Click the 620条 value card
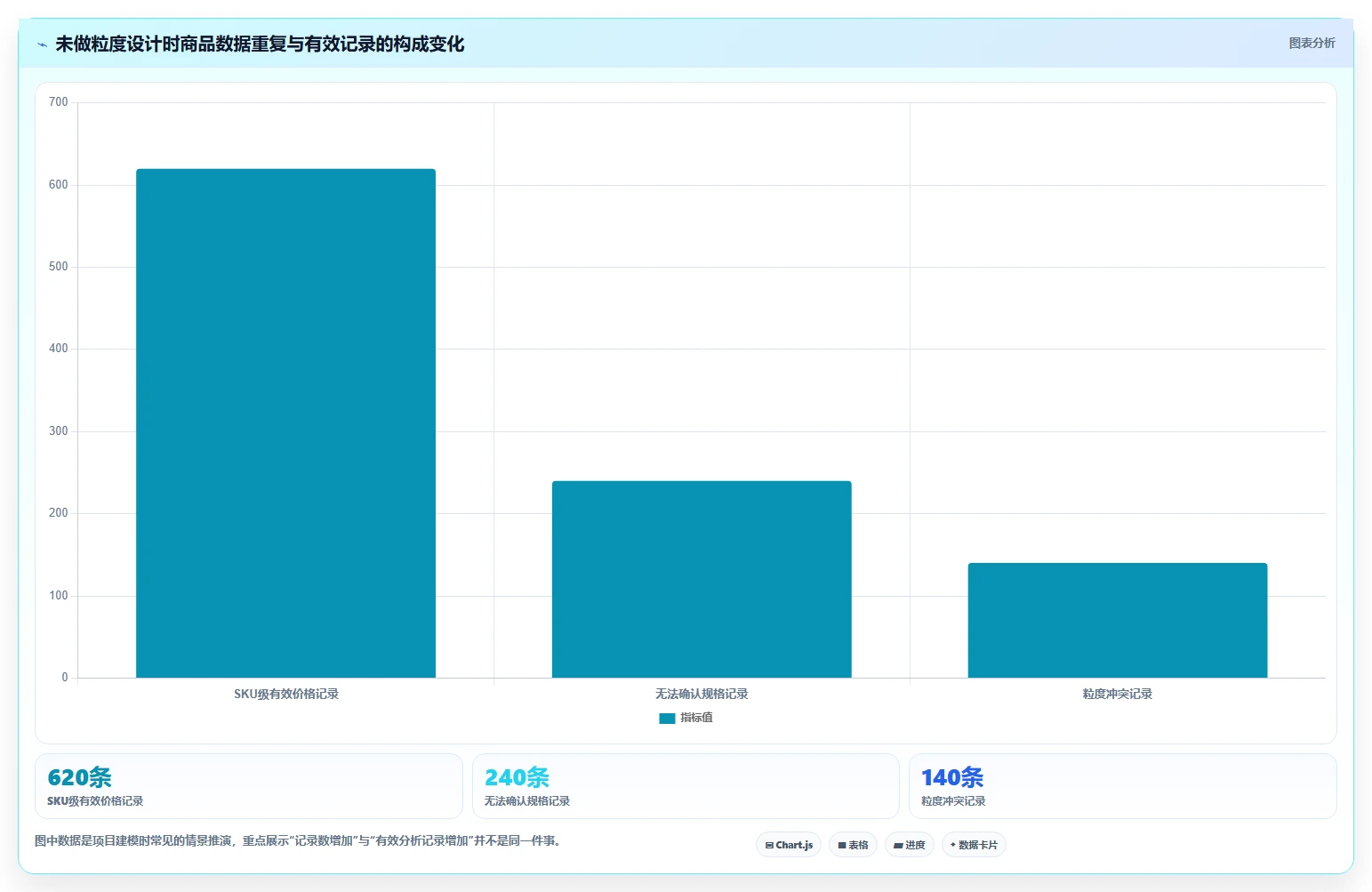This screenshot has width=1372, height=892. pyautogui.click(x=249, y=786)
